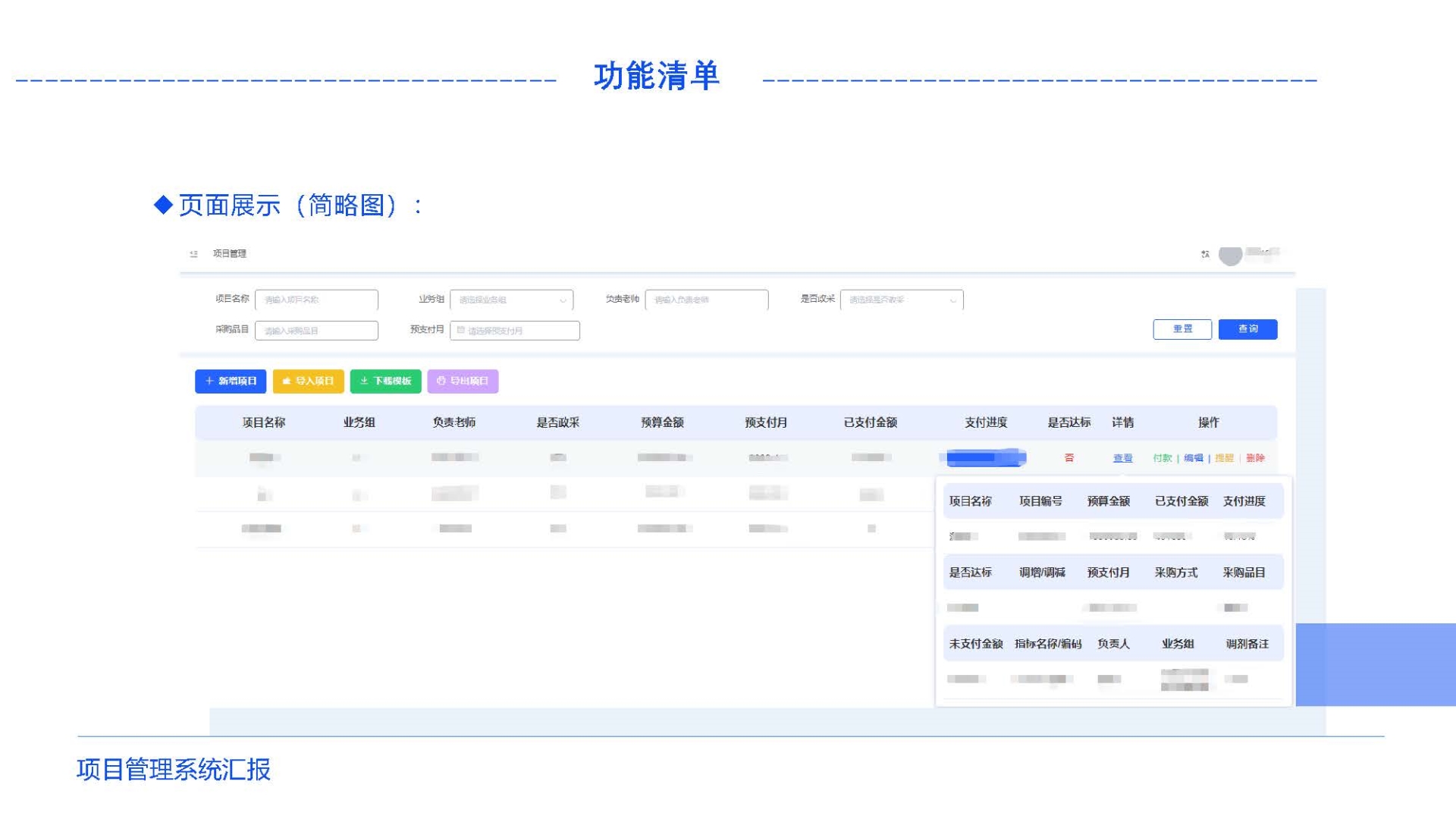Click the language switch icon near avatar
The height and width of the screenshot is (819, 1456).
[1205, 254]
